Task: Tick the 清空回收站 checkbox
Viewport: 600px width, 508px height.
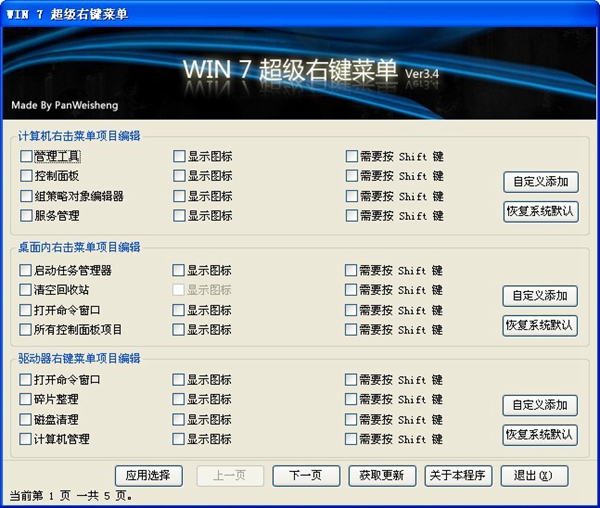Action: [x=26, y=290]
